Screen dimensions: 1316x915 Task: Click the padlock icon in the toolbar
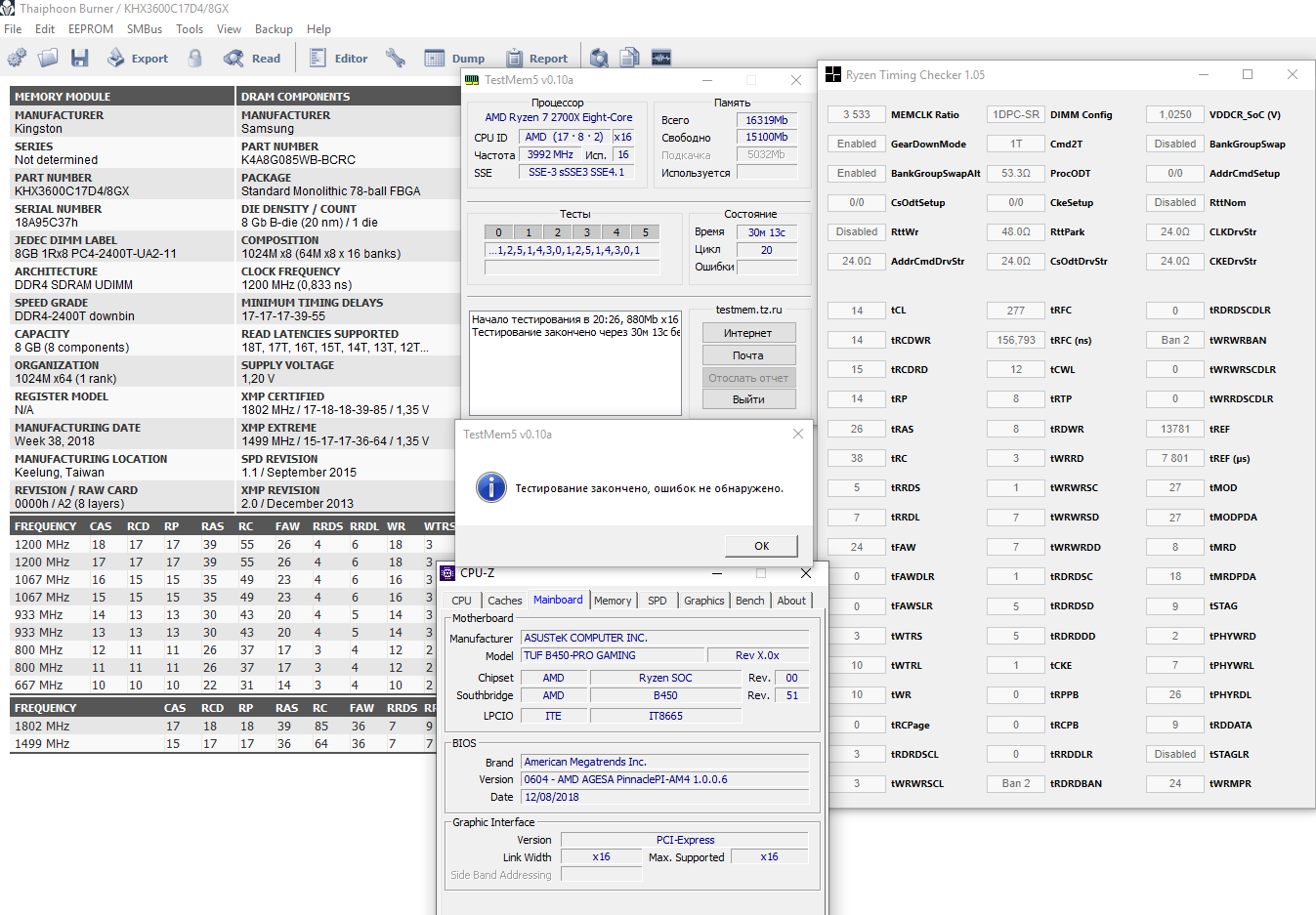click(x=195, y=59)
